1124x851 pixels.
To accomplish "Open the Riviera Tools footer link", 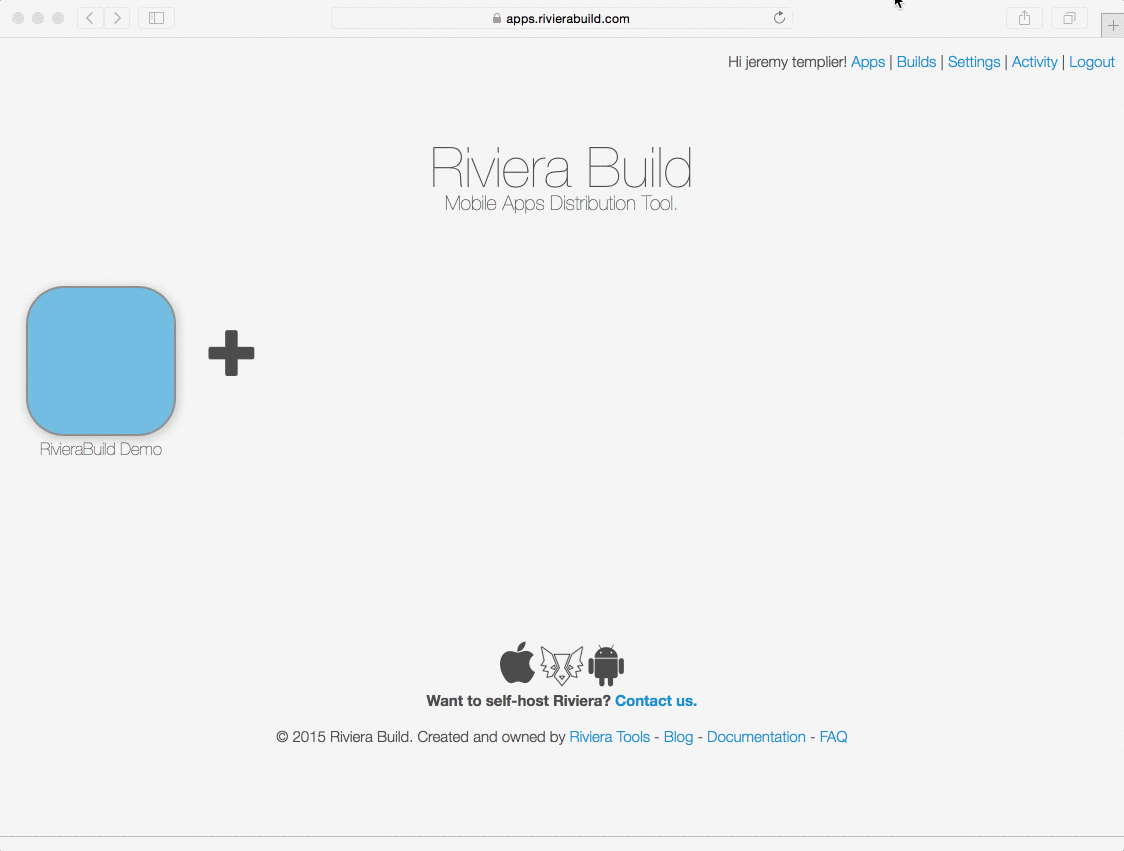I will [x=609, y=736].
